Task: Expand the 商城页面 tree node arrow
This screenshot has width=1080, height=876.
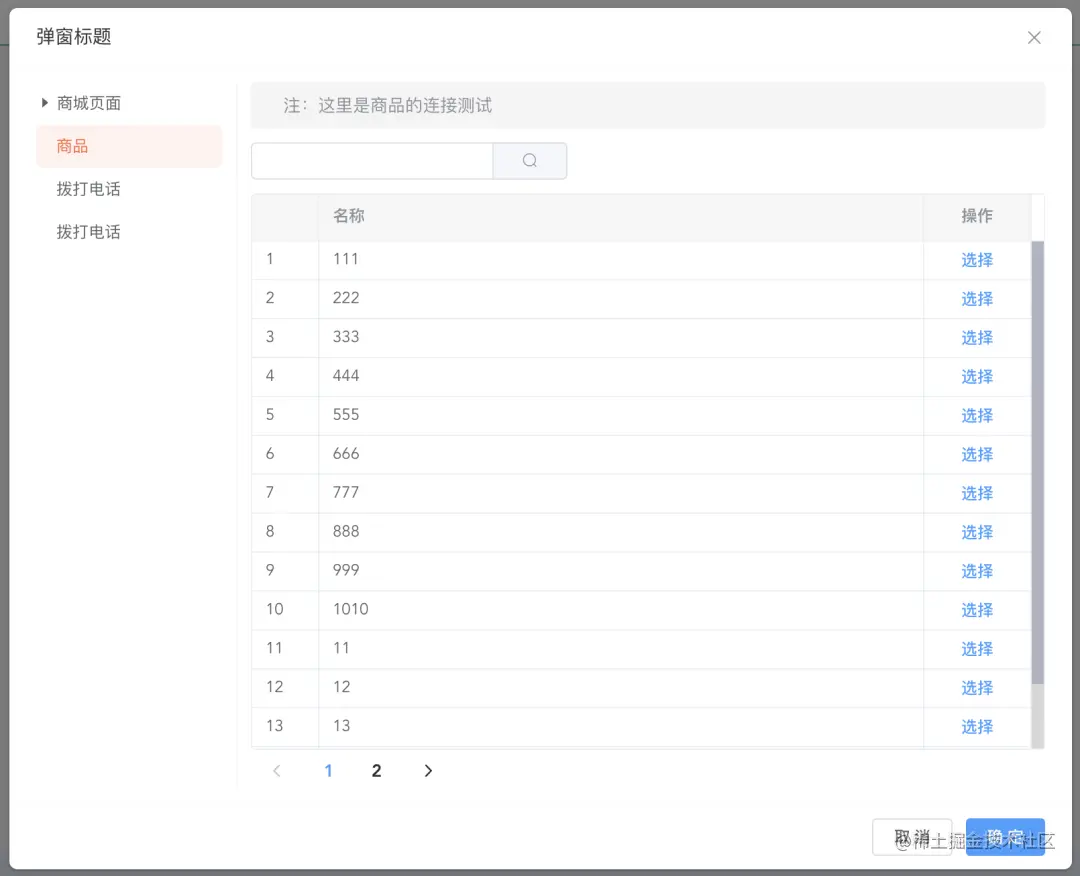Action: 45,103
